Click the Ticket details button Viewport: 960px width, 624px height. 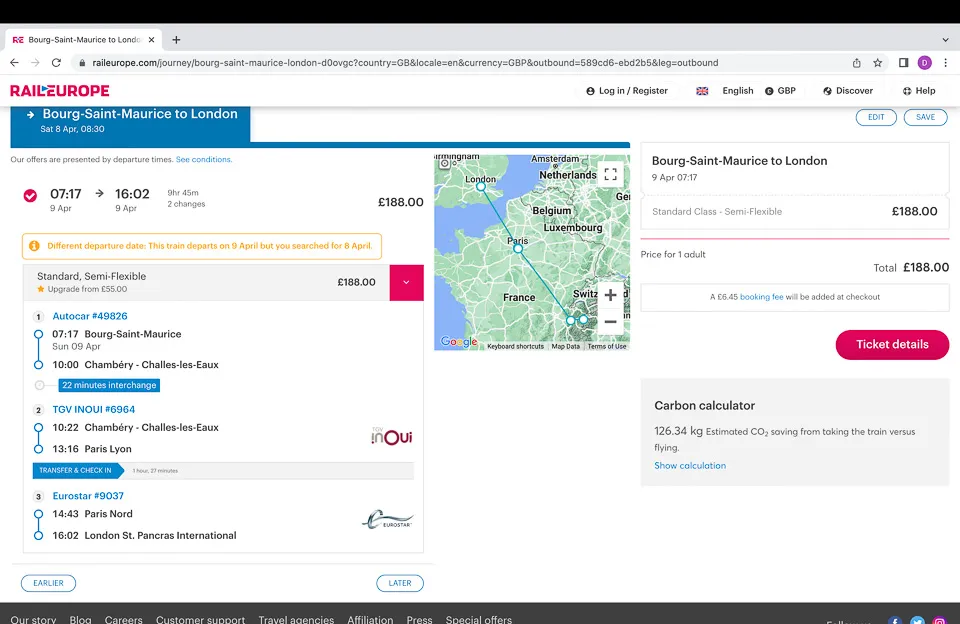point(892,344)
